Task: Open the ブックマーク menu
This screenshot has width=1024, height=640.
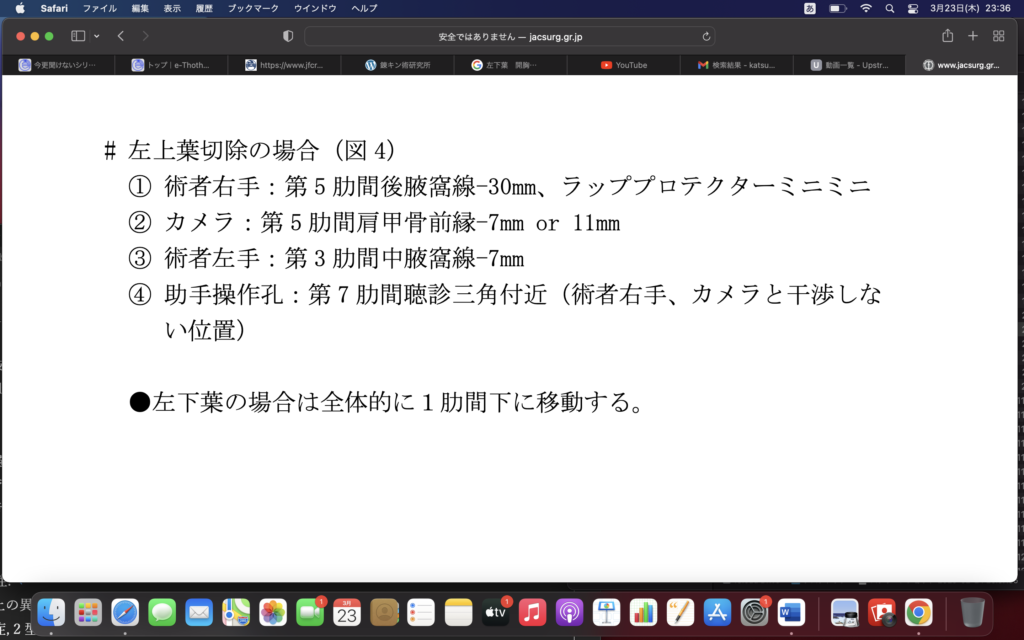Action: pyautogui.click(x=253, y=8)
